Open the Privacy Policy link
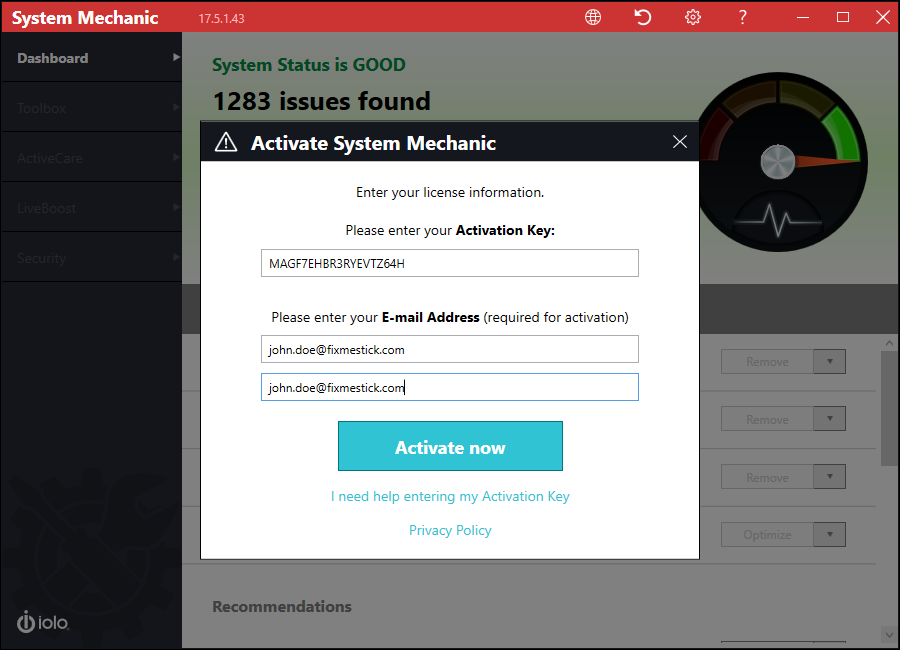Viewport: 900px width, 650px height. pos(450,530)
